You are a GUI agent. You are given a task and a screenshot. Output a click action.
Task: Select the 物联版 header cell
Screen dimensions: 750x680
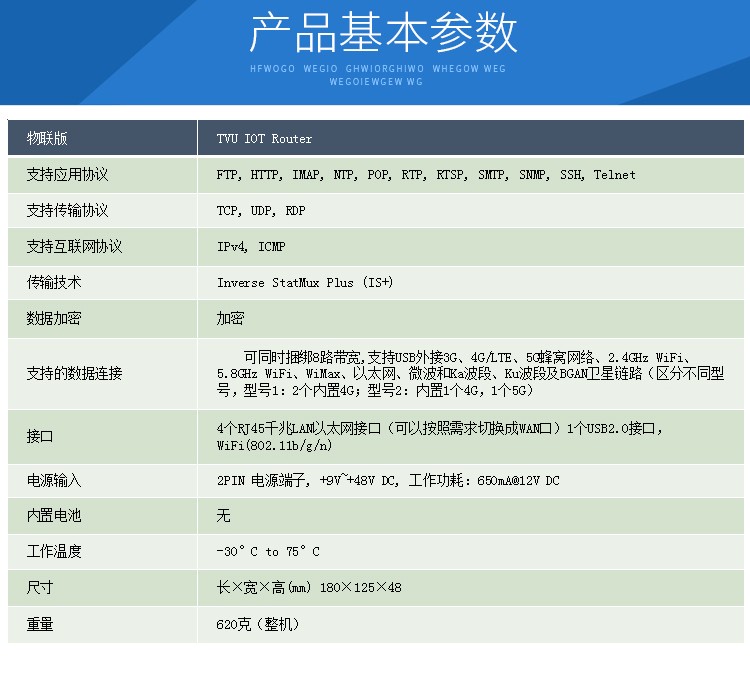(x=47, y=139)
